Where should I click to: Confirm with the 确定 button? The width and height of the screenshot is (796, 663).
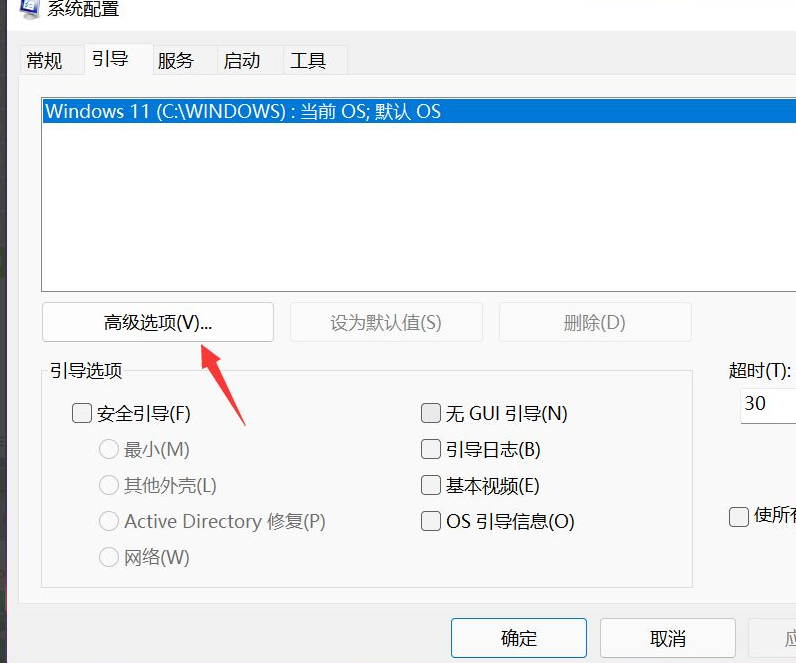point(518,638)
